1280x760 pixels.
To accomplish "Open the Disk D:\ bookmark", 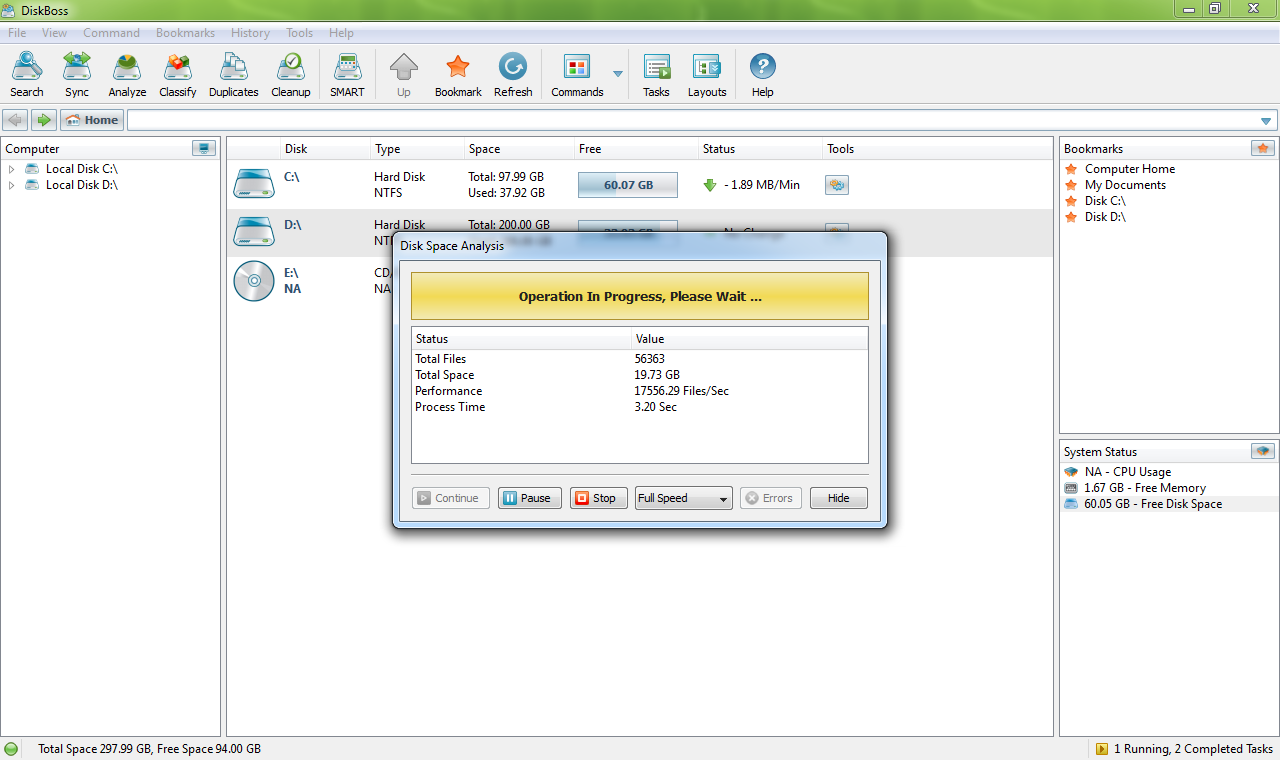I will coord(1105,217).
